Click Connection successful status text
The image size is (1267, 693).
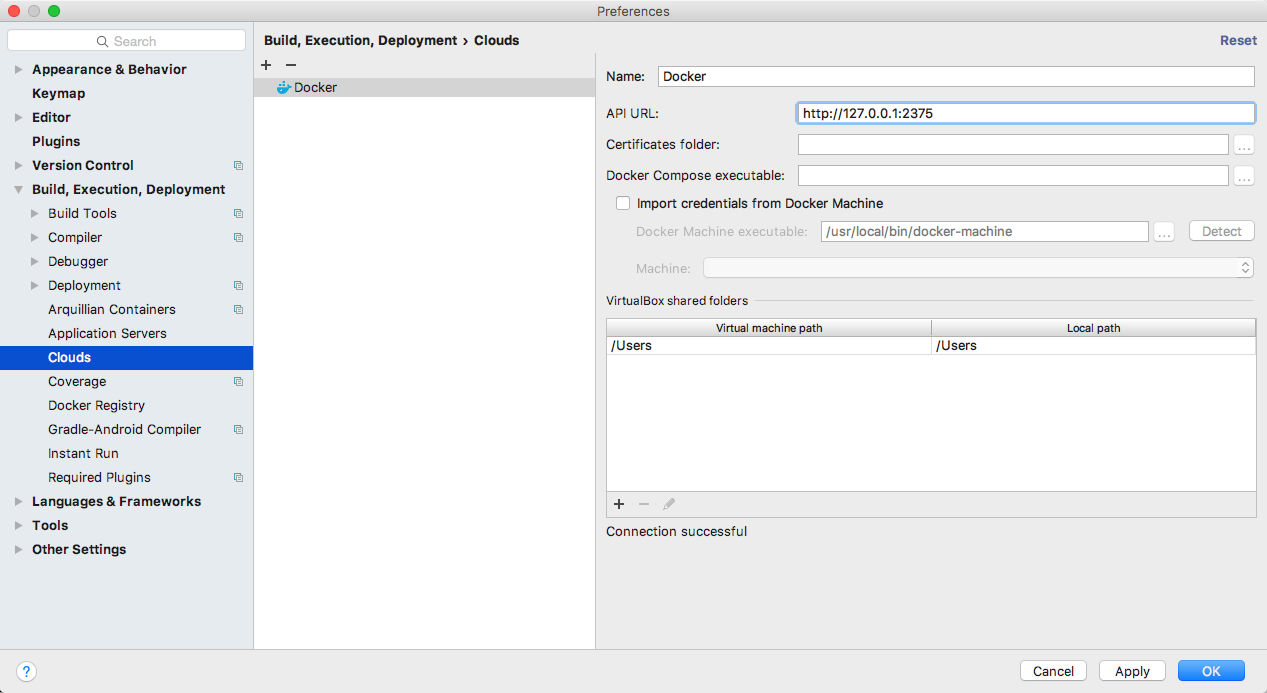[676, 531]
